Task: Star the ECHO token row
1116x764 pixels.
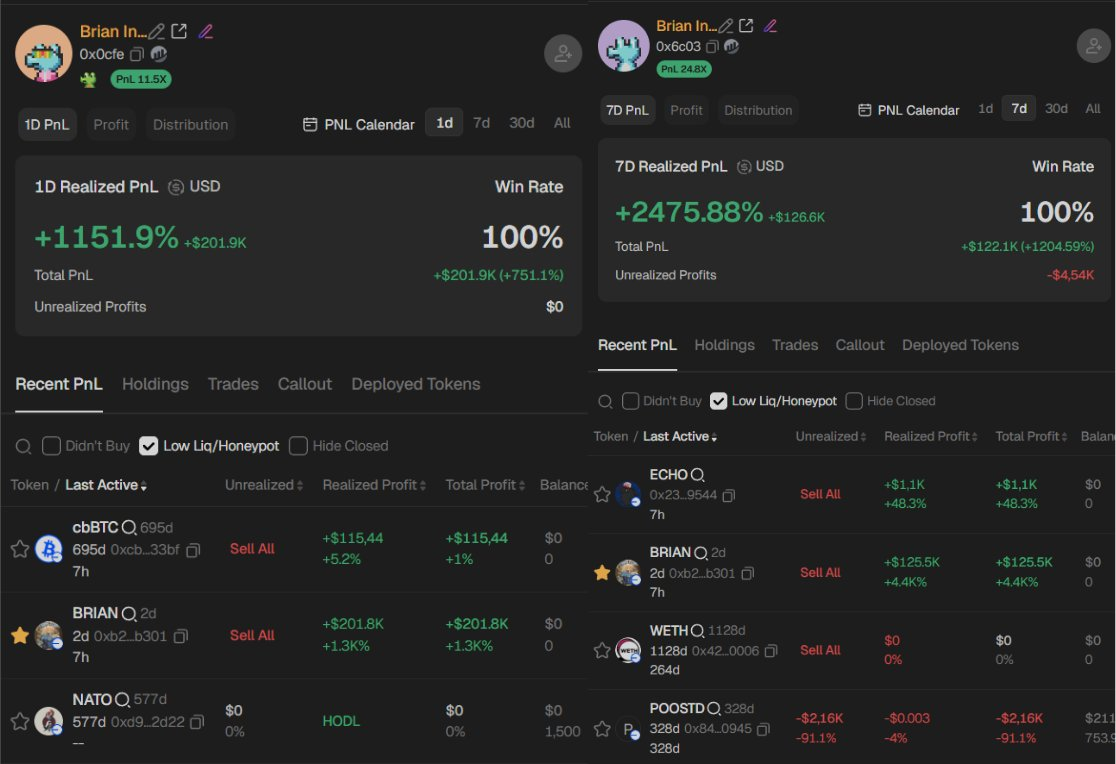Action: click(602, 494)
